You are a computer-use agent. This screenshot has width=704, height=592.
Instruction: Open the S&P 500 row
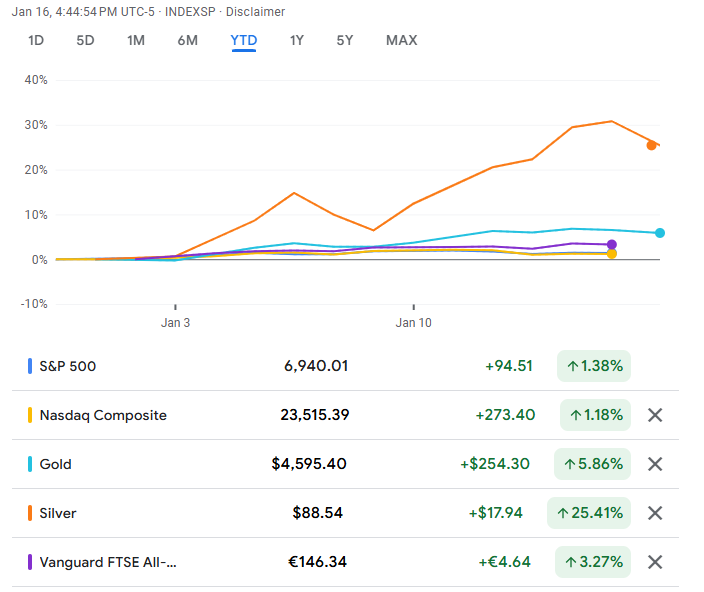68,366
